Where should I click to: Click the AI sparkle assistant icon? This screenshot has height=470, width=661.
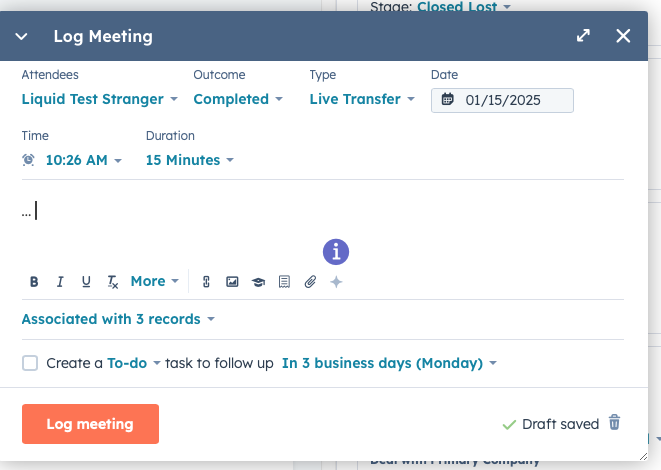(336, 282)
